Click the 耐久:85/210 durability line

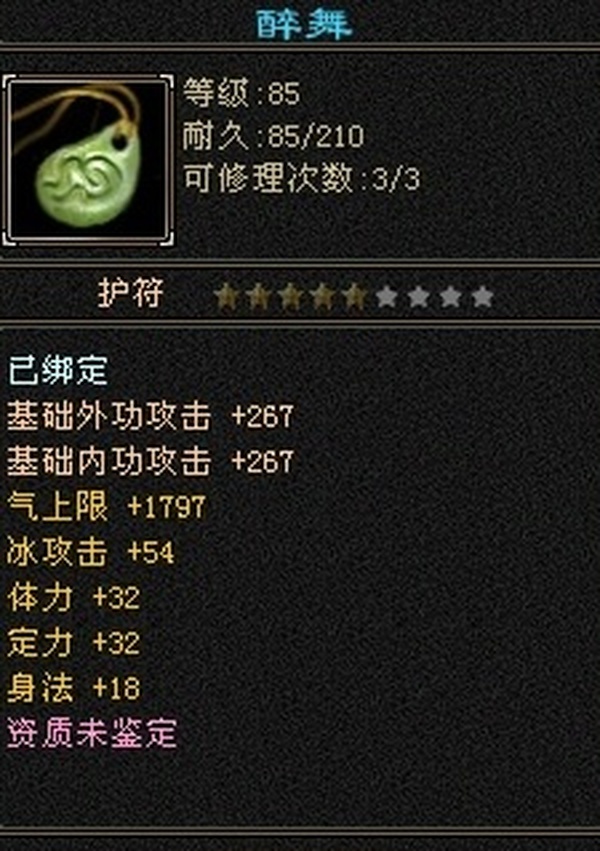[273, 136]
